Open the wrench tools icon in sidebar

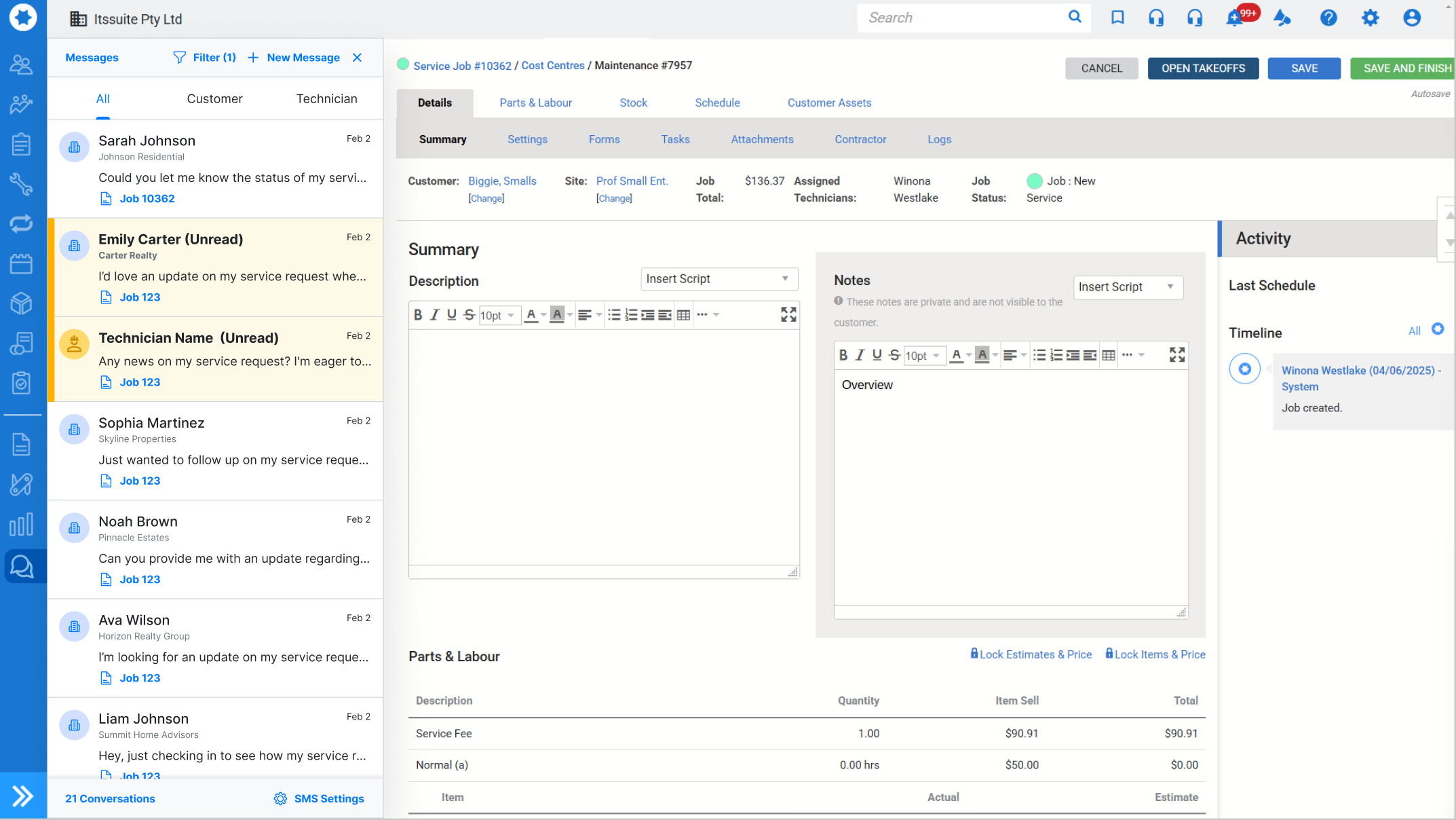coord(22,184)
